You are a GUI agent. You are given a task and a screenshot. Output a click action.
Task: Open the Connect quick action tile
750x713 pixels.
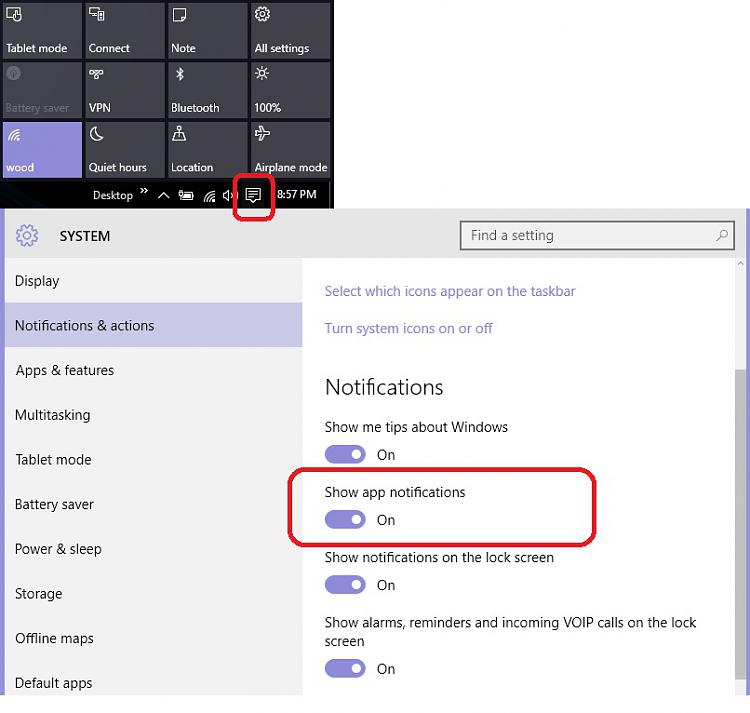(x=125, y=30)
